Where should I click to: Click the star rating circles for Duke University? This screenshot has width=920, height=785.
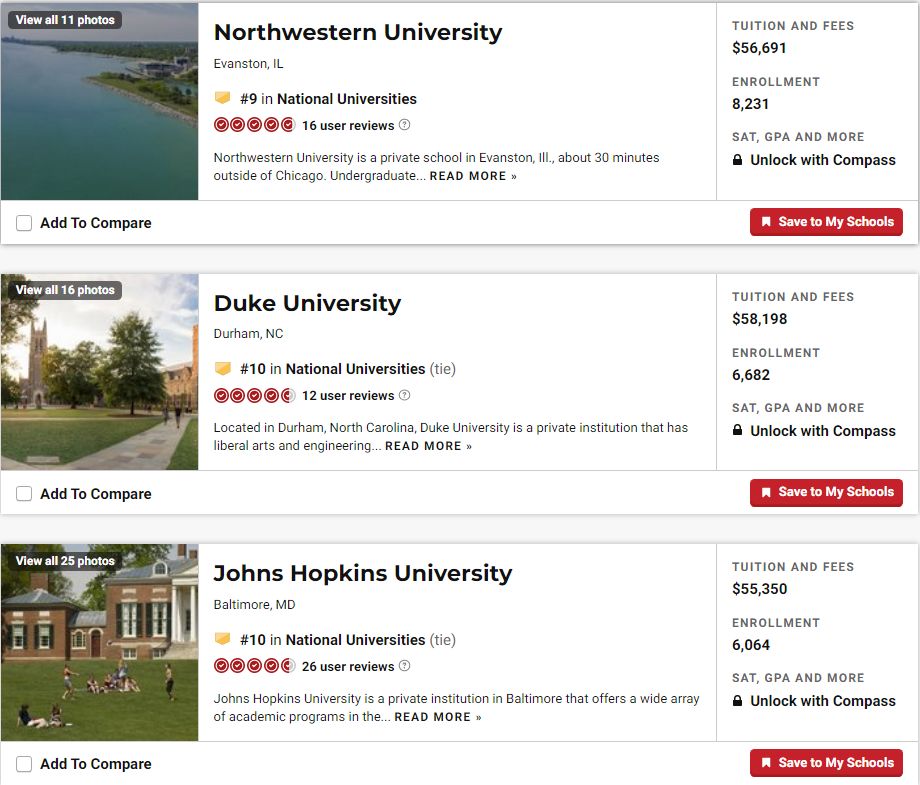[254, 395]
